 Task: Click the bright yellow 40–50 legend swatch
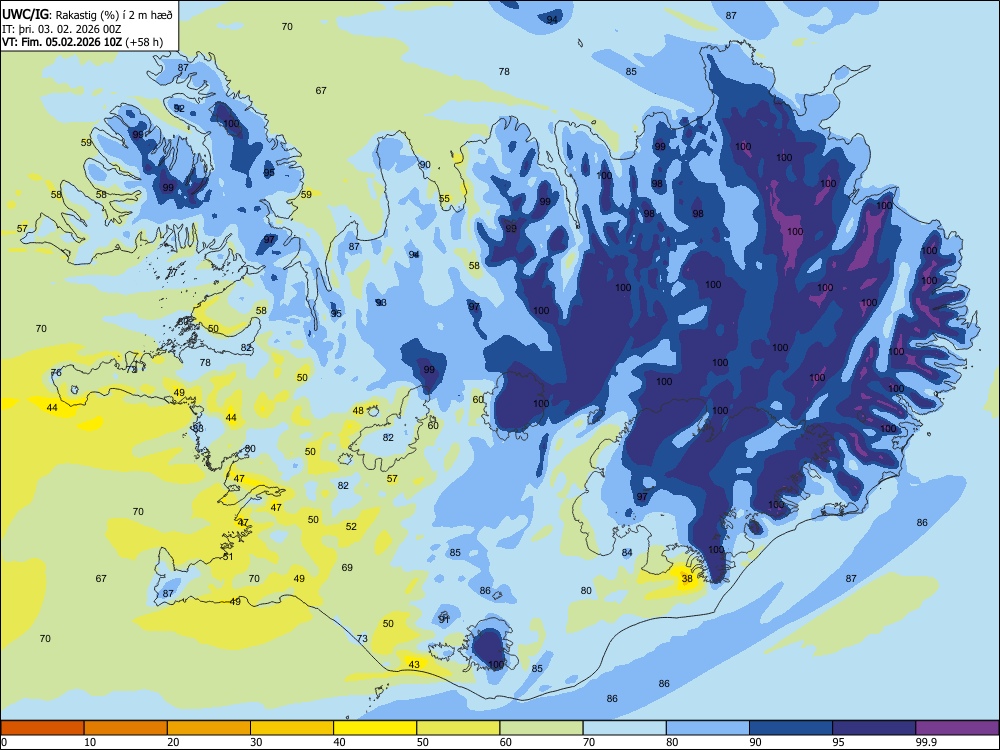click(x=375, y=728)
